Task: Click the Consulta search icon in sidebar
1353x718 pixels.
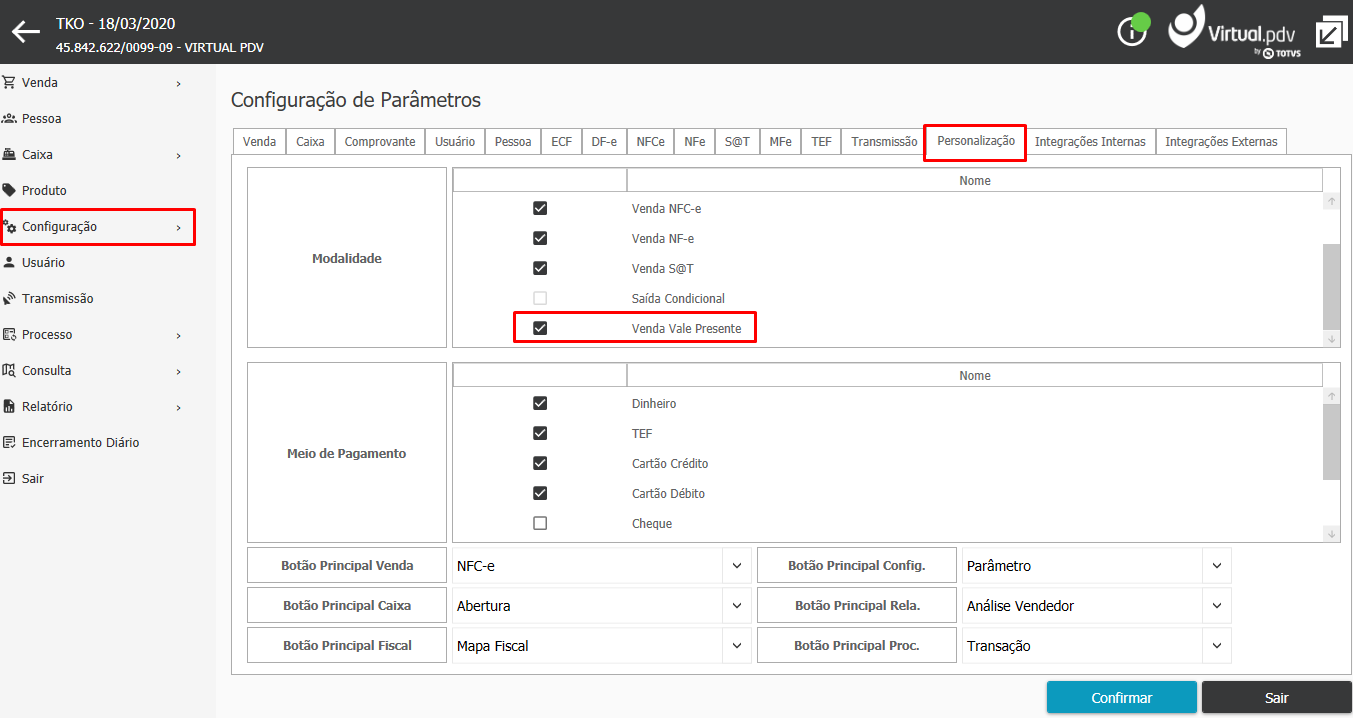Action: pos(9,371)
